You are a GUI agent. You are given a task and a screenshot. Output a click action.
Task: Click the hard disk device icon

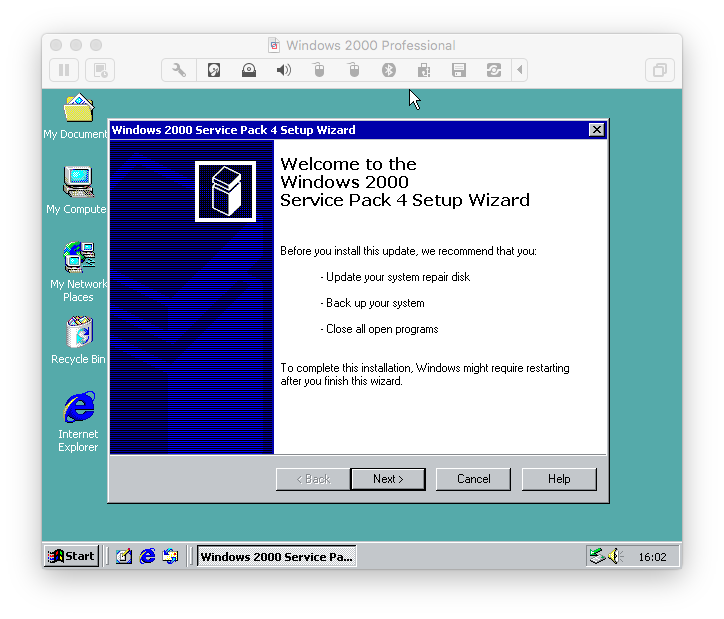pos(214,70)
